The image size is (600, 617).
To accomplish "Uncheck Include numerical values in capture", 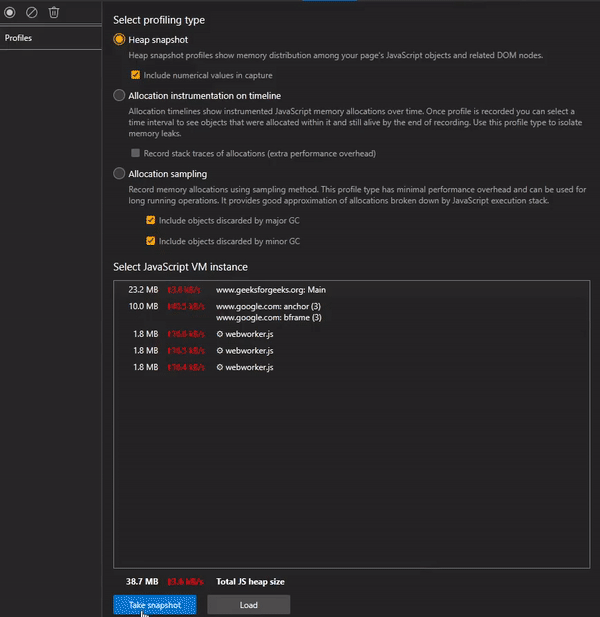I will click(x=136, y=75).
